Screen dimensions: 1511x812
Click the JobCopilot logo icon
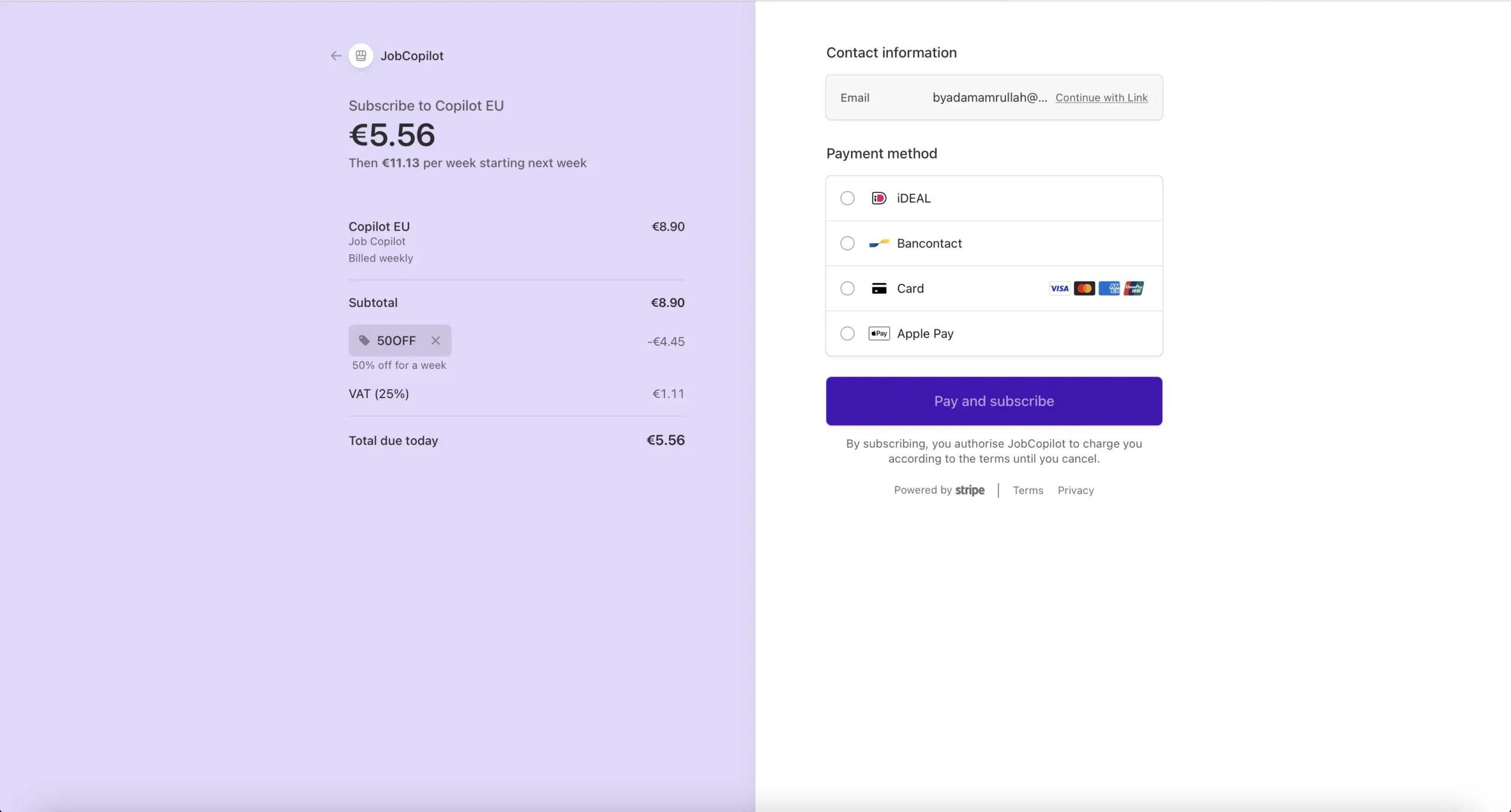[361, 55]
